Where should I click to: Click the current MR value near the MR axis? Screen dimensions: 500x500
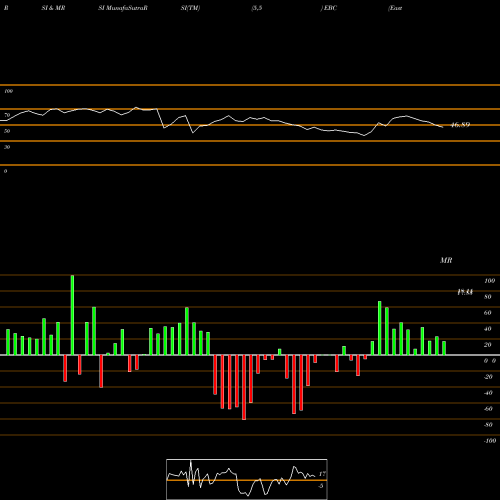[465, 292]
